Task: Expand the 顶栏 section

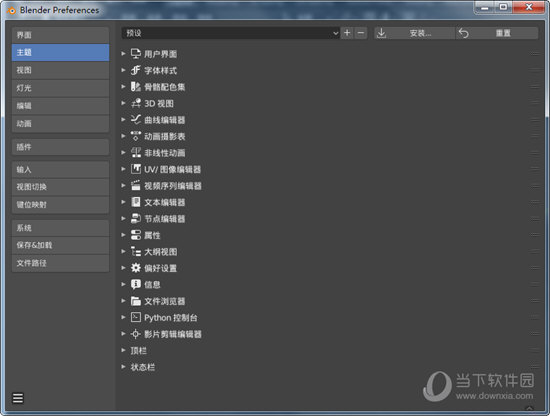Action: [x=123, y=350]
